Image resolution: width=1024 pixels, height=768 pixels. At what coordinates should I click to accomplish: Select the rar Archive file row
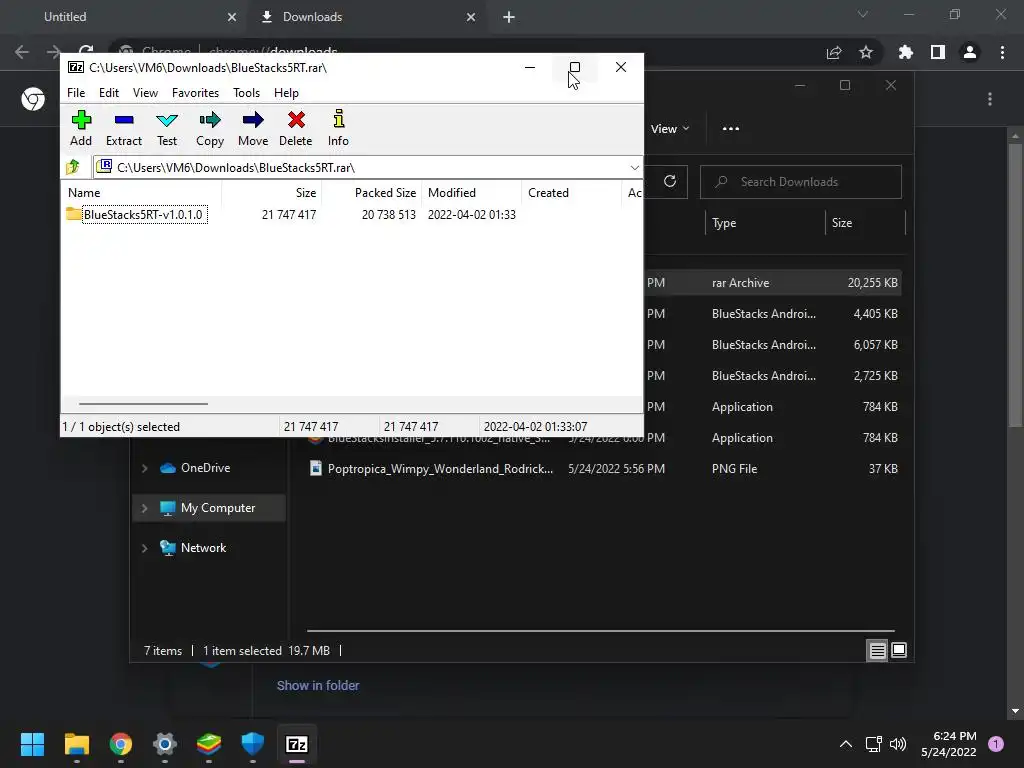772,283
